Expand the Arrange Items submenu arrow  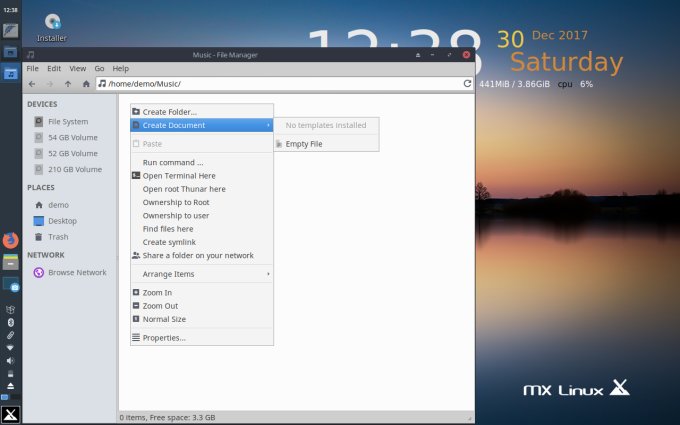click(268, 274)
